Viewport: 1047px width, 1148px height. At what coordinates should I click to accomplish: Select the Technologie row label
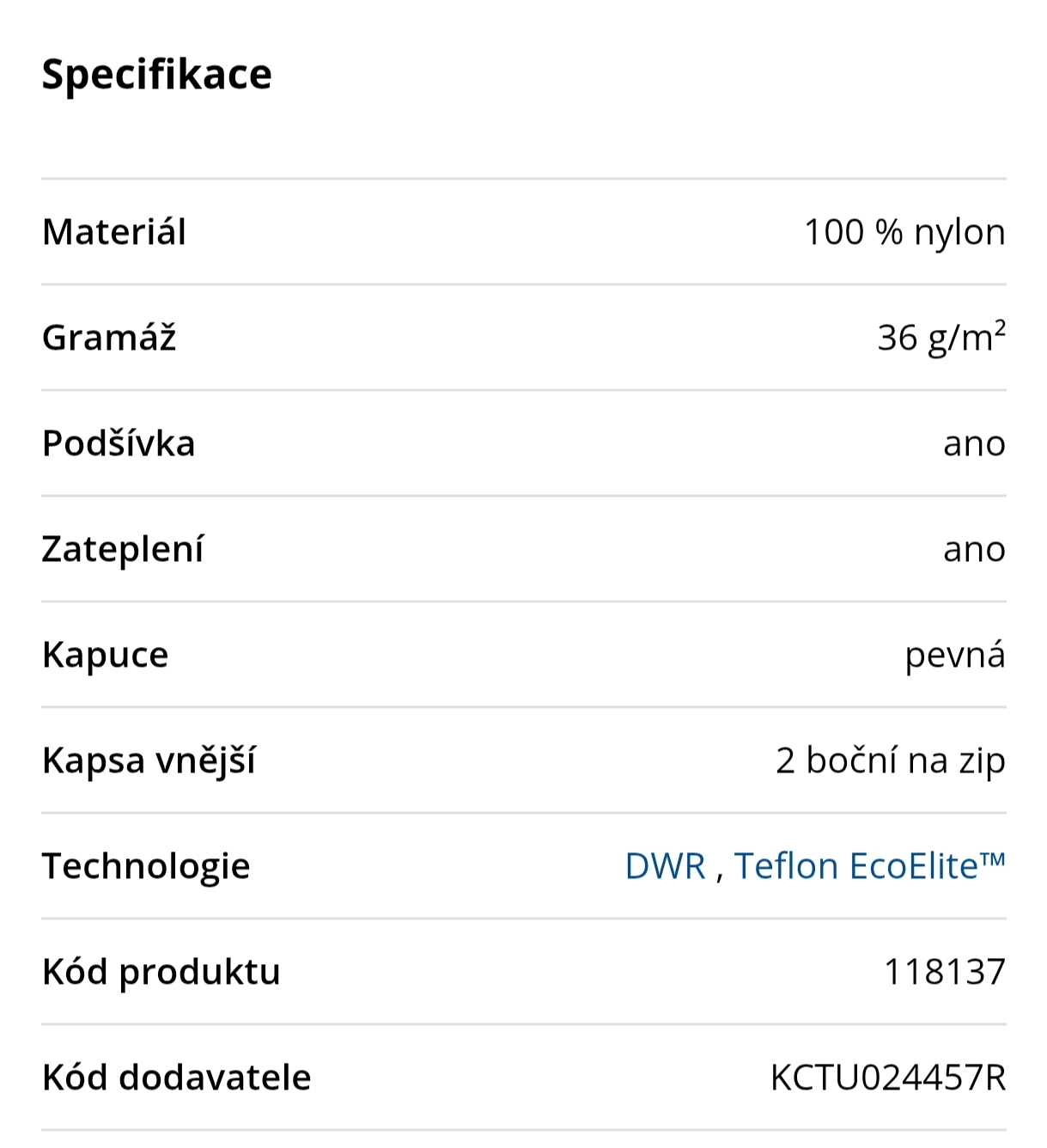point(146,866)
